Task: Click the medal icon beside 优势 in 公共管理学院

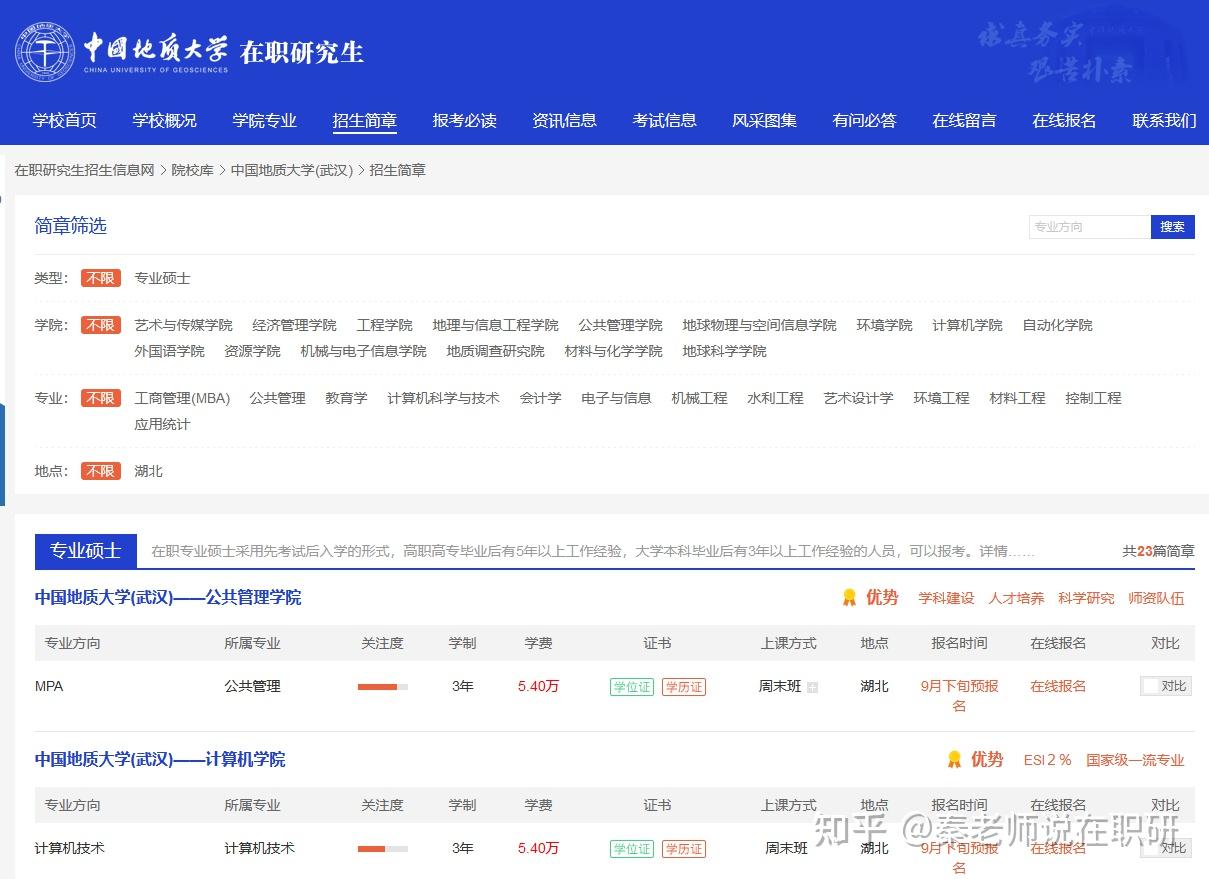Action: [x=849, y=597]
